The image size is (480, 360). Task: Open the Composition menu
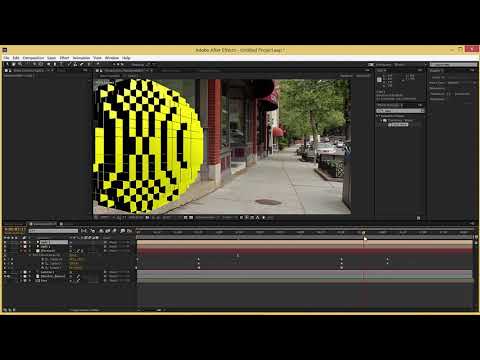click(x=33, y=58)
